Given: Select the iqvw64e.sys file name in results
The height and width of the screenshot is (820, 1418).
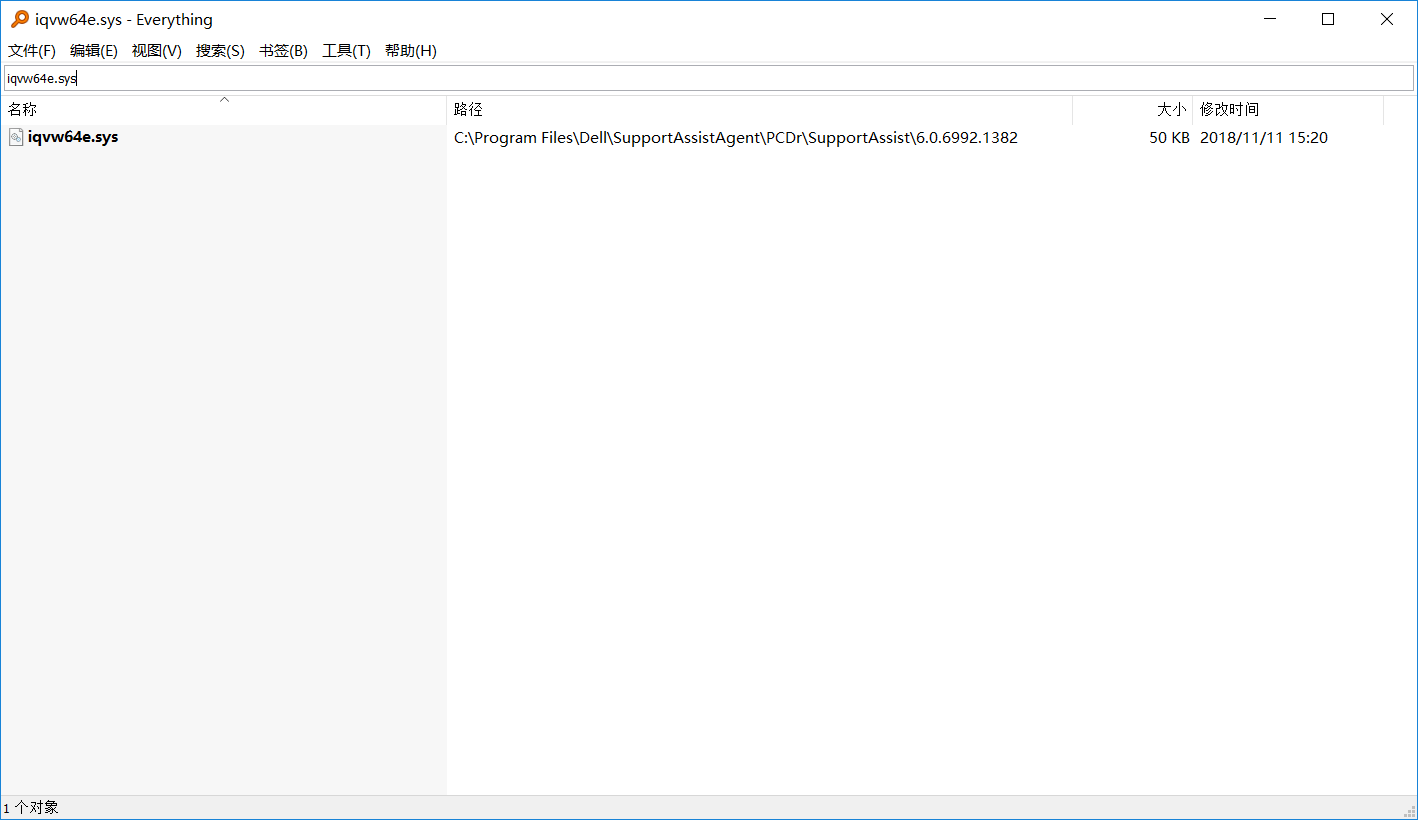Looking at the screenshot, I should 73,137.
